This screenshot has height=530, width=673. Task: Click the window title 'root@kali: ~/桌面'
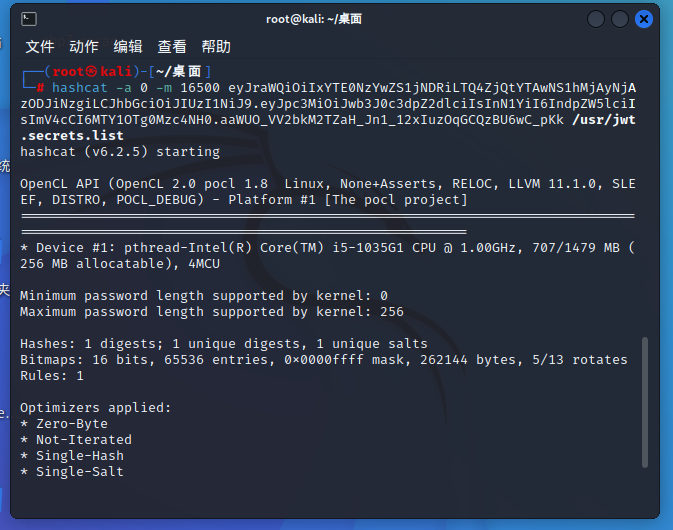[314, 19]
